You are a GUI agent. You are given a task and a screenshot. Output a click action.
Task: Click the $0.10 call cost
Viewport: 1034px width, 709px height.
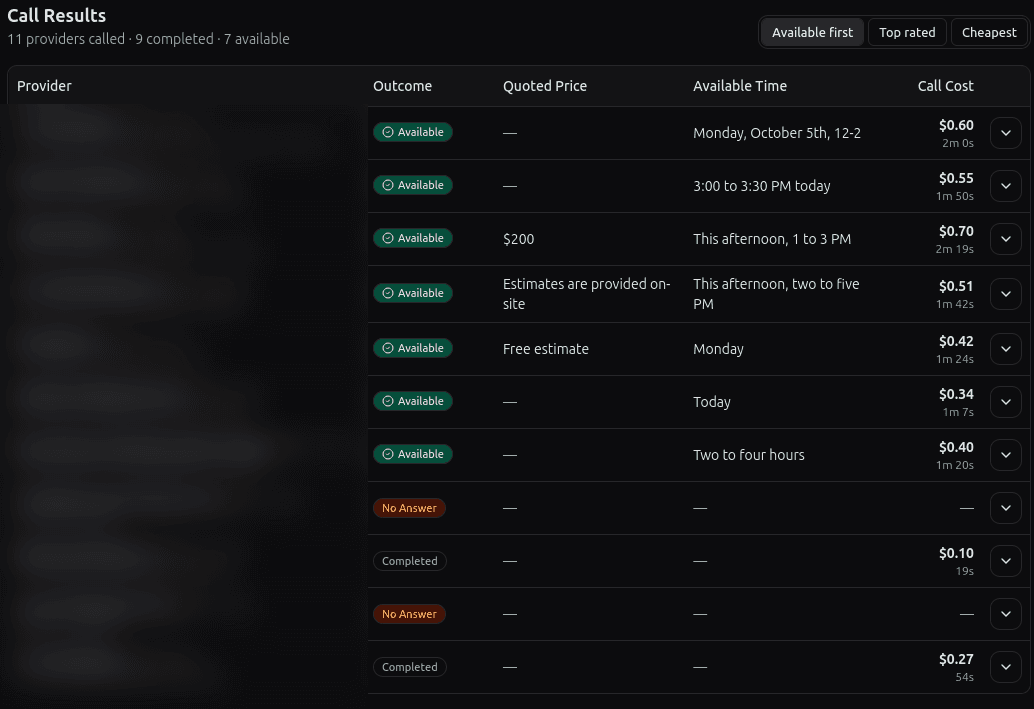956,553
